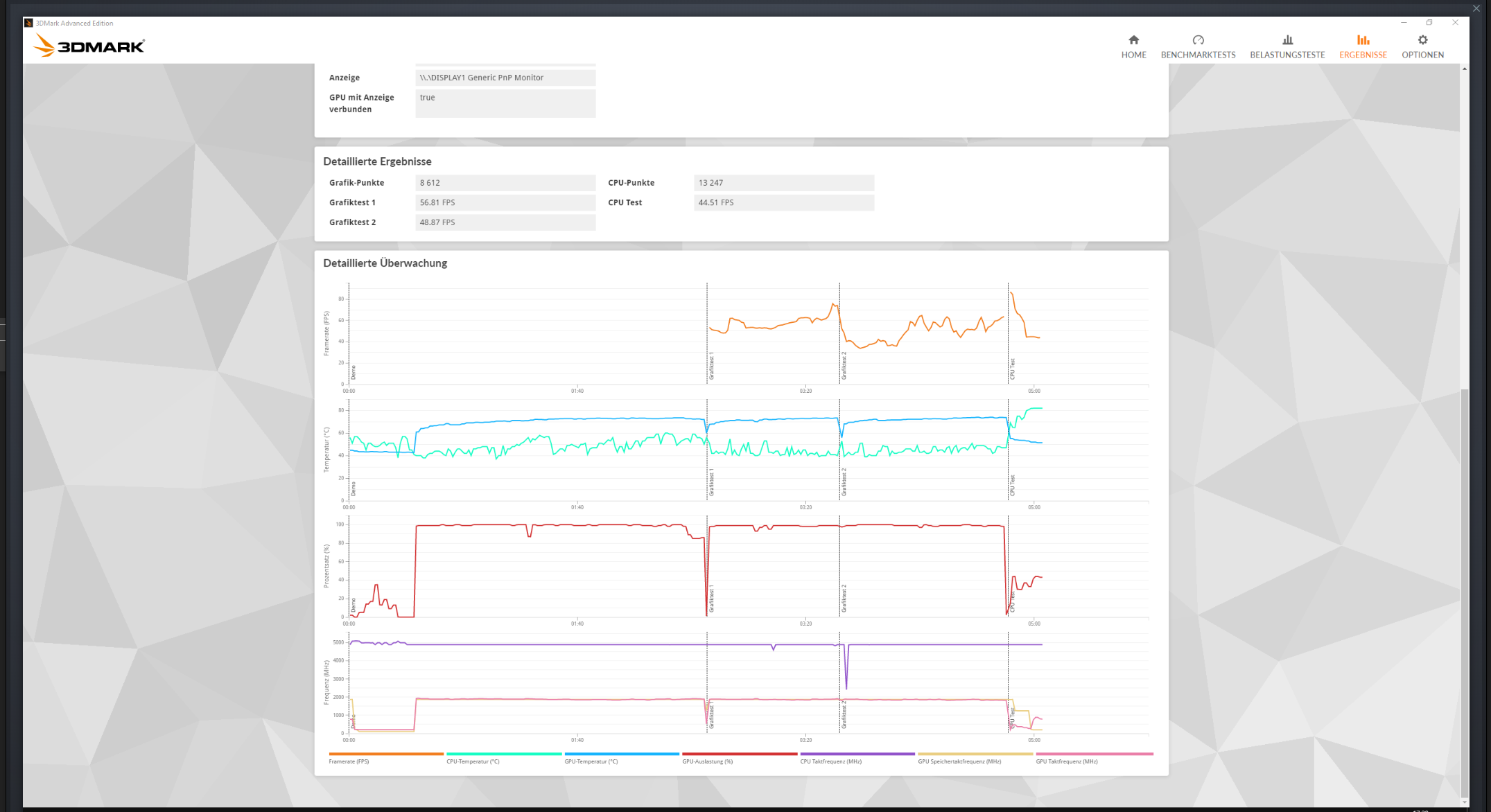Click the Grafiktest 2 marker in framerate chart
The height and width of the screenshot is (812, 1491).
point(844,366)
